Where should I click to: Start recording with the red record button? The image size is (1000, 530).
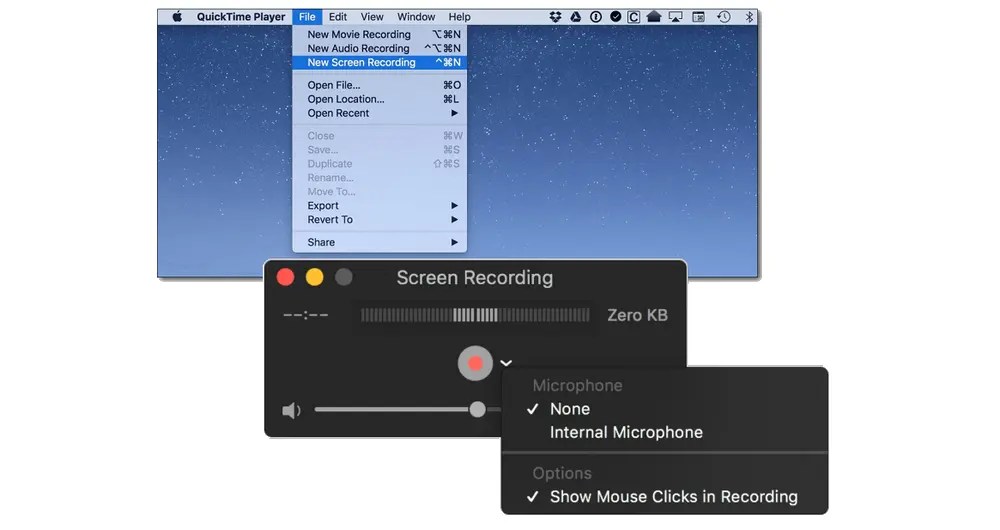pyautogui.click(x=475, y=364)
